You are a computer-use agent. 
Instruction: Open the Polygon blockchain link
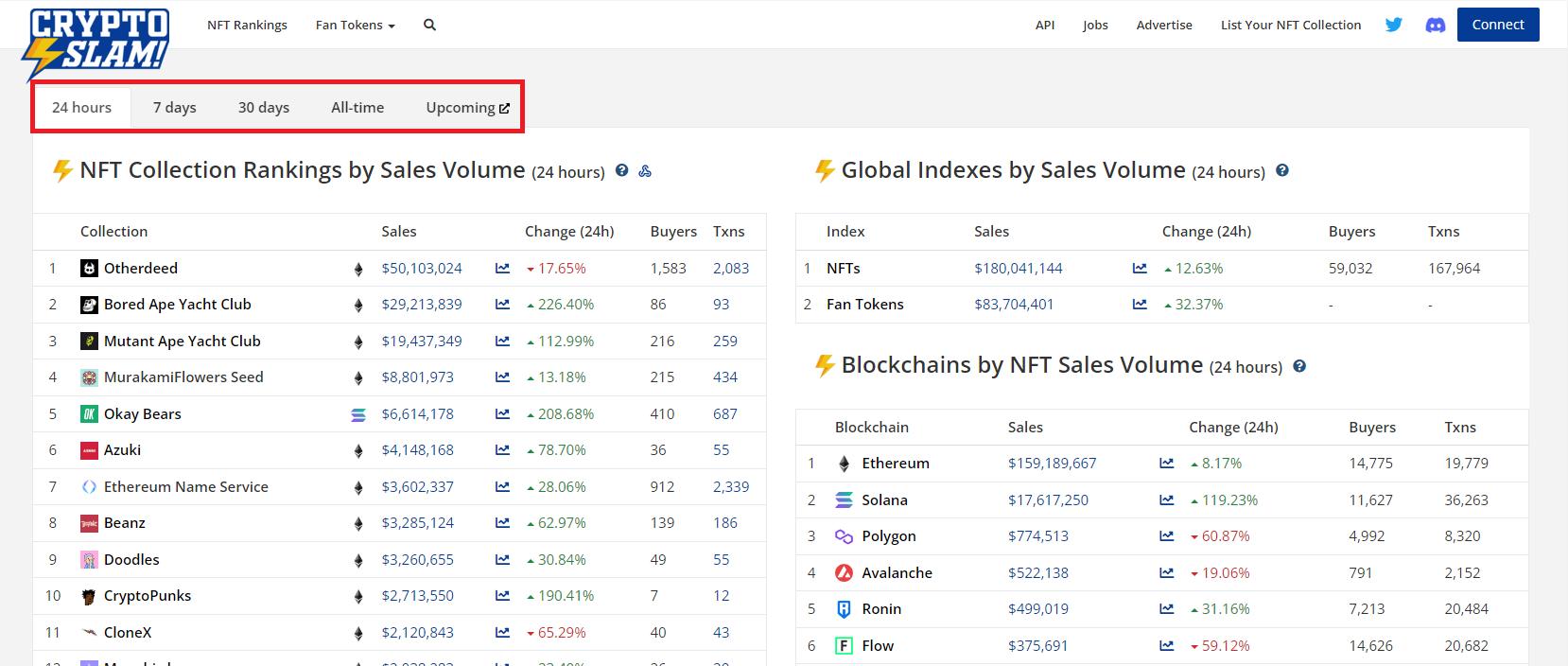click(889, 536)
